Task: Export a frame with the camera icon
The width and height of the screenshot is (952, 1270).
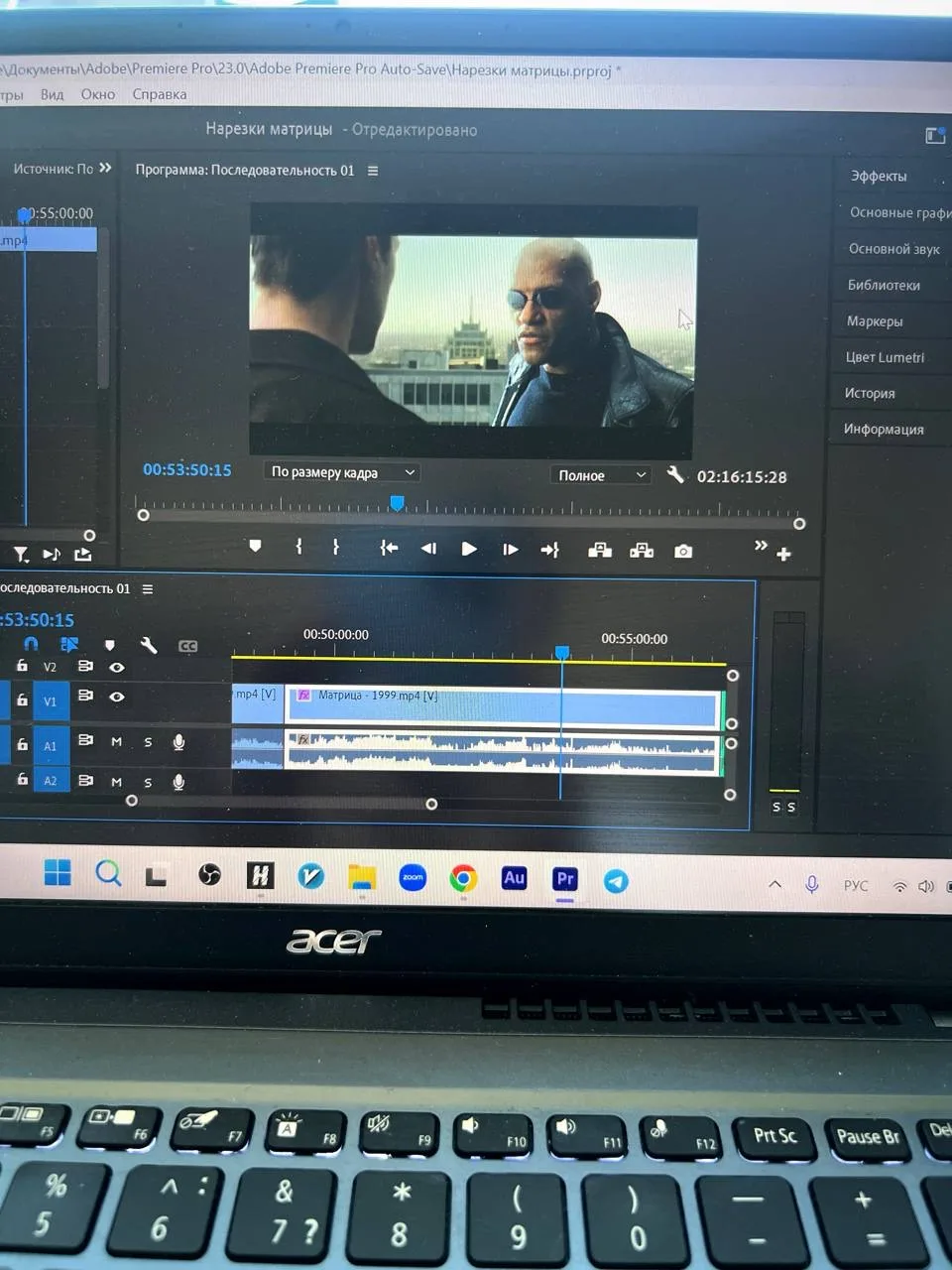Action: pos(683,551)
